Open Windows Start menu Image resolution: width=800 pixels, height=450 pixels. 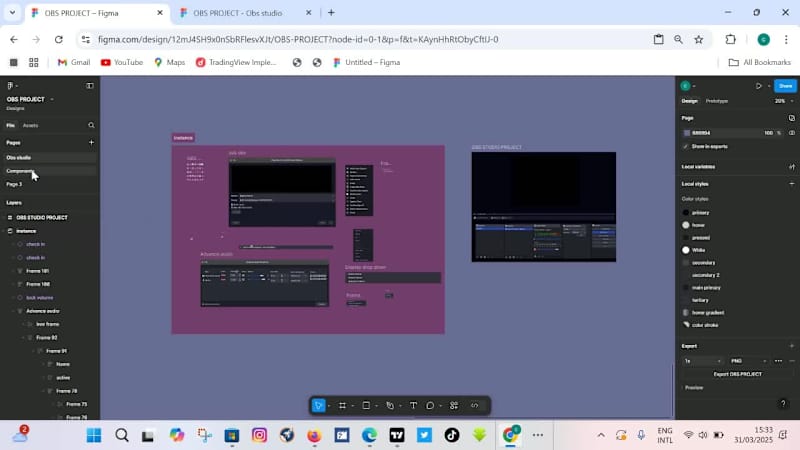[x=94, y=435]
